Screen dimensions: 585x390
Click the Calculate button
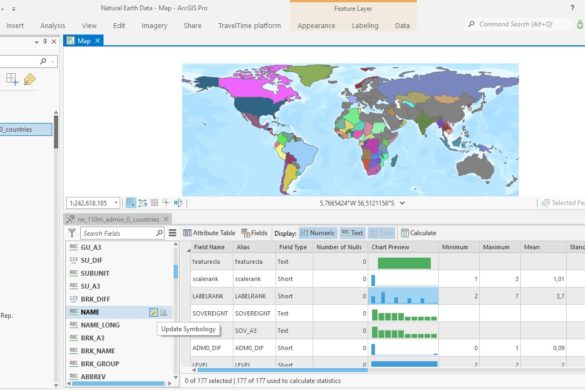[x=419, y=233]
